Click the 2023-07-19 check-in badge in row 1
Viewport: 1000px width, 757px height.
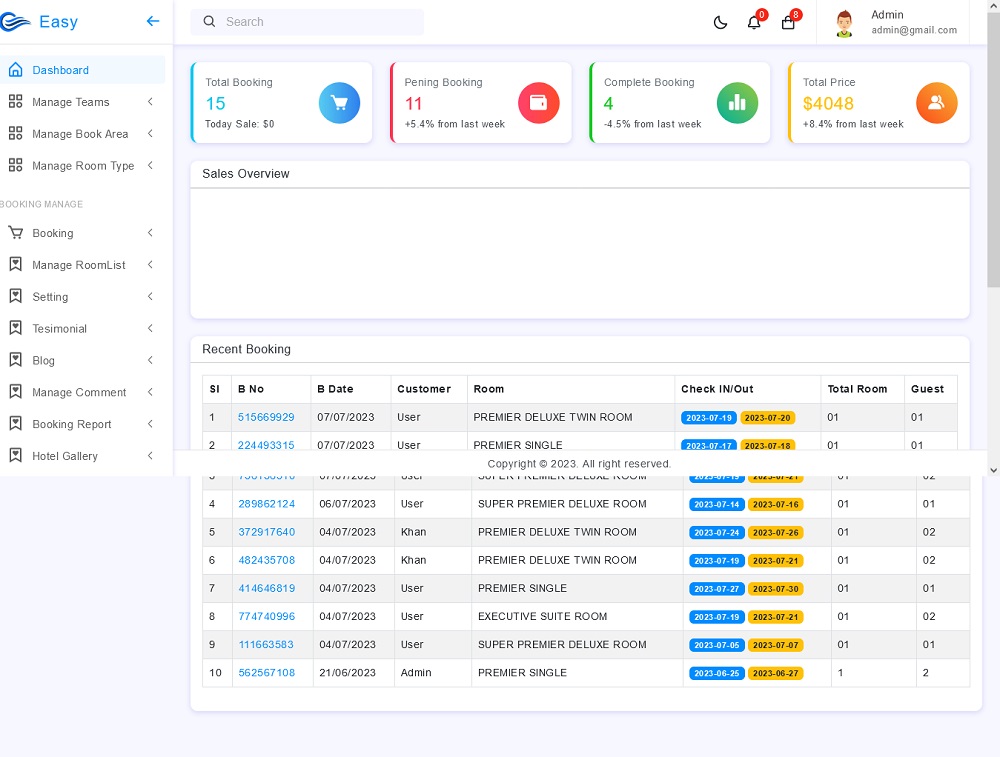pos(708,418)
